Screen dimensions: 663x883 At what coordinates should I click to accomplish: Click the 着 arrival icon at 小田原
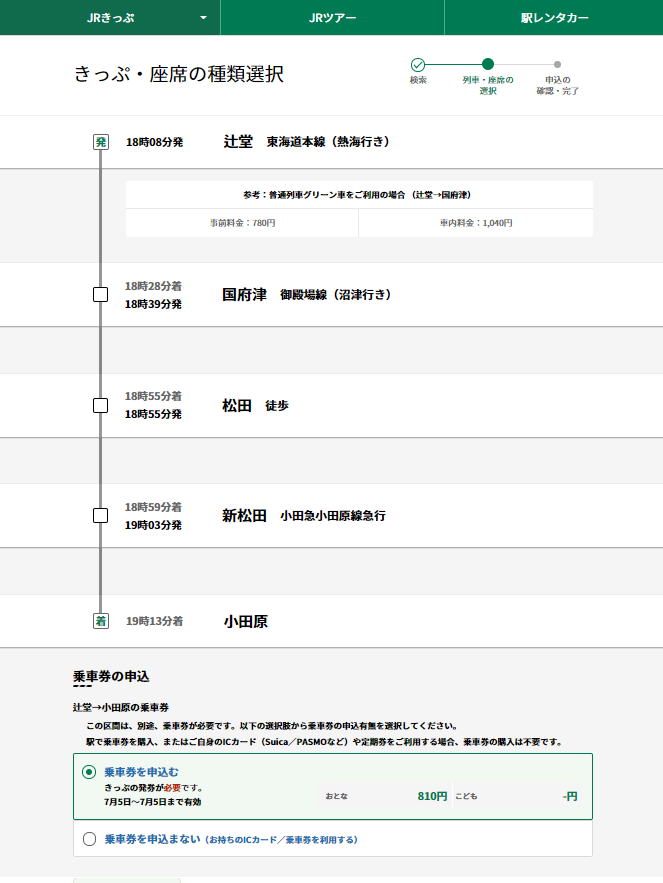tap(101, 621)
